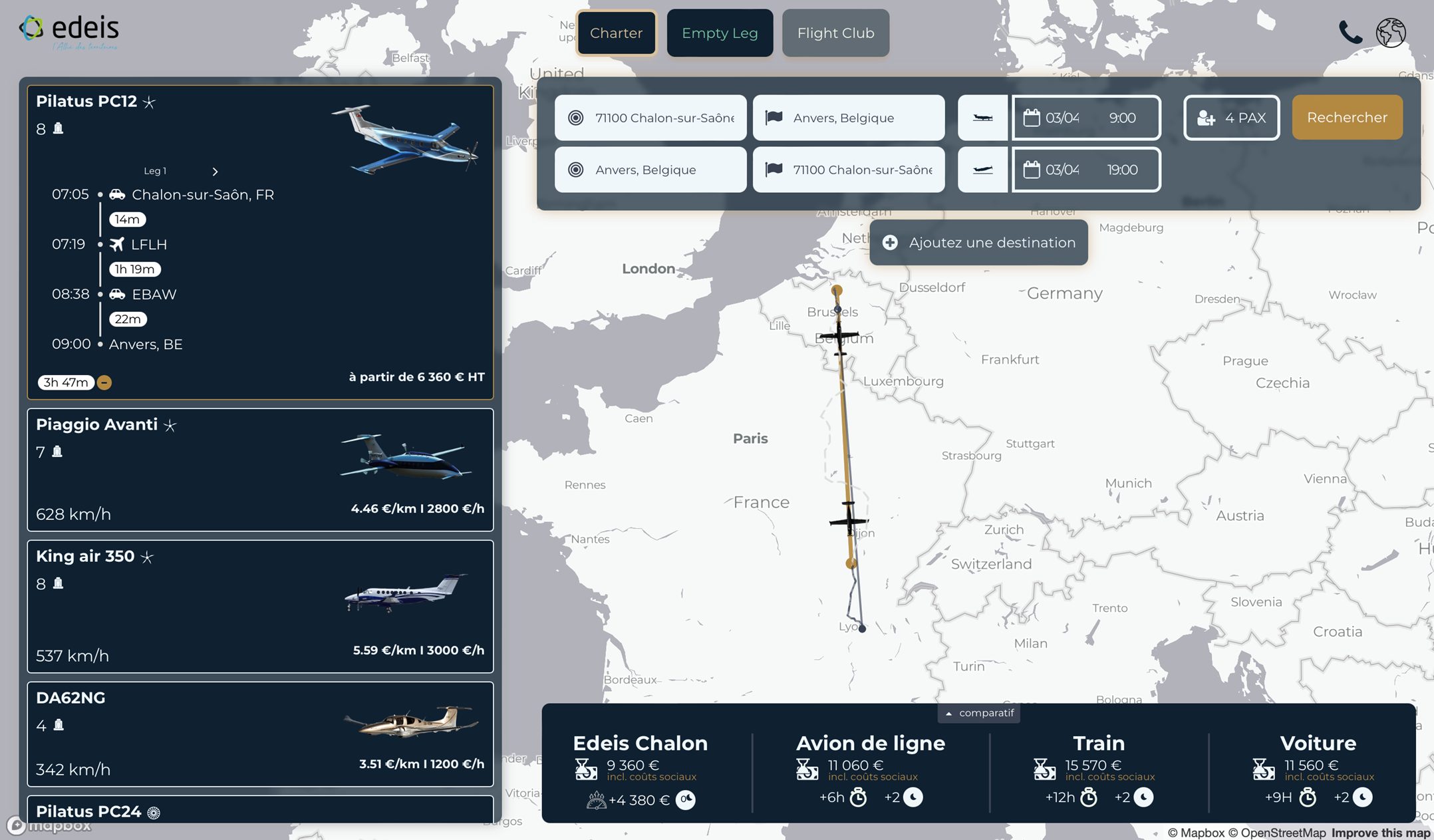1434x840 pixels.
Task: Select the Pilatus PC24 aircraft card
Action: (260, 809)
